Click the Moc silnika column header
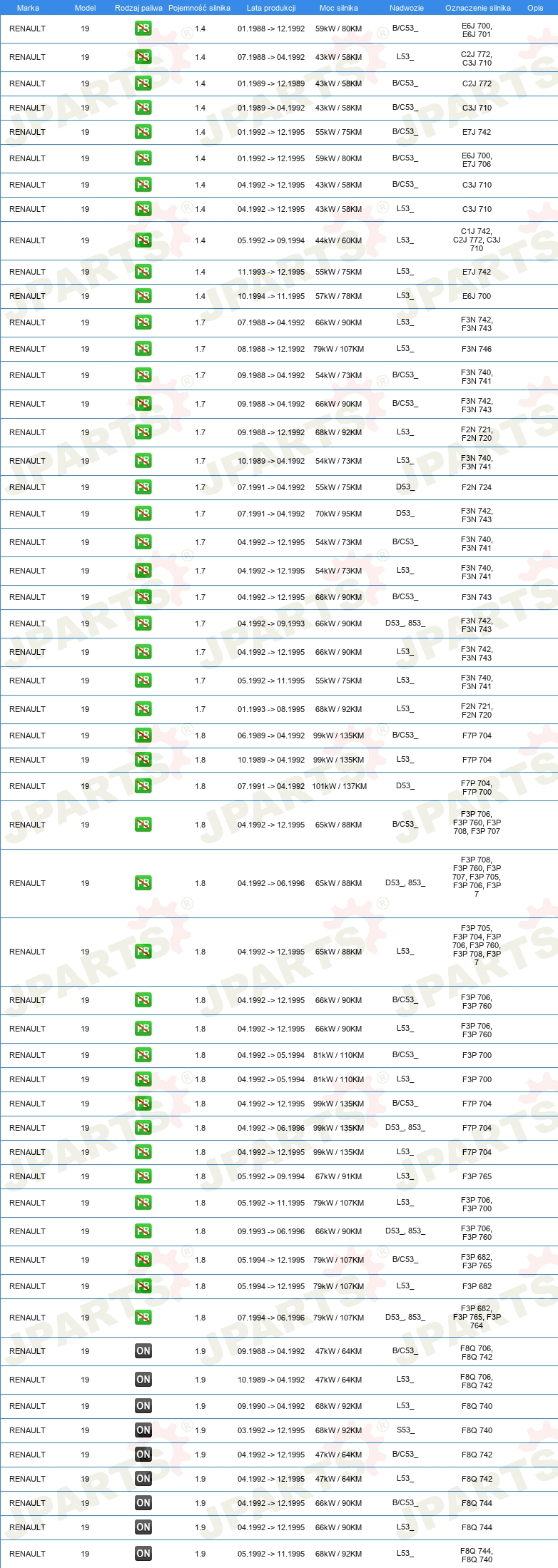558x1568 pixels. pos(339,8)
